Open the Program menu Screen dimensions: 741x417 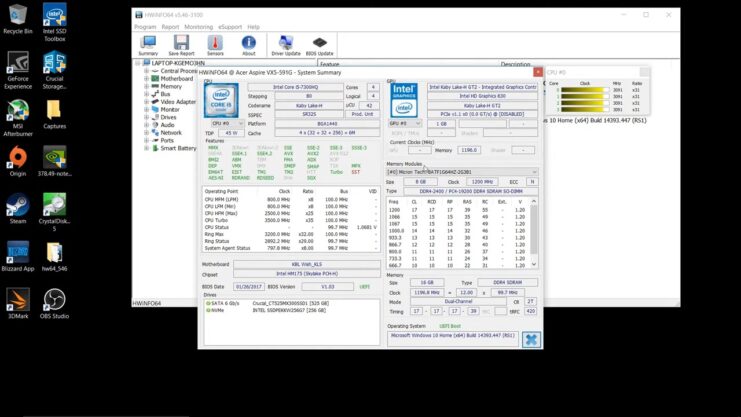(x=145, y=27)
